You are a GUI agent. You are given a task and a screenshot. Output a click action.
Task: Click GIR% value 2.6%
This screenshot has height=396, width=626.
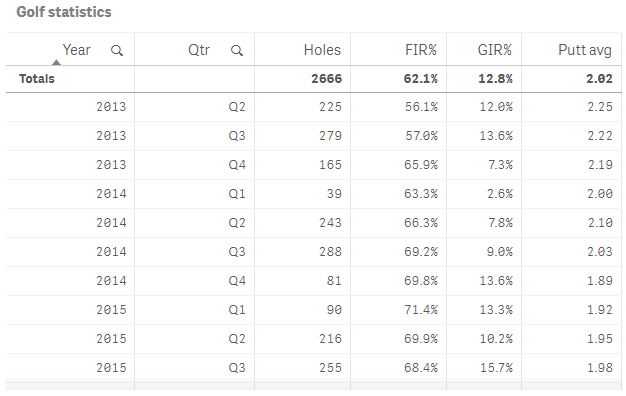click(500, 194)
